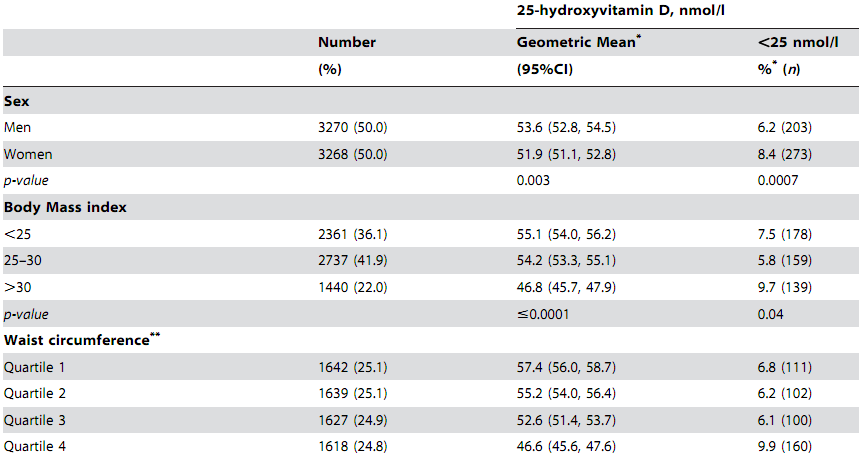Screen dimensions: 859x460
Task: Select the '2737 (41.9)' cell
Action: pos(352,261)
